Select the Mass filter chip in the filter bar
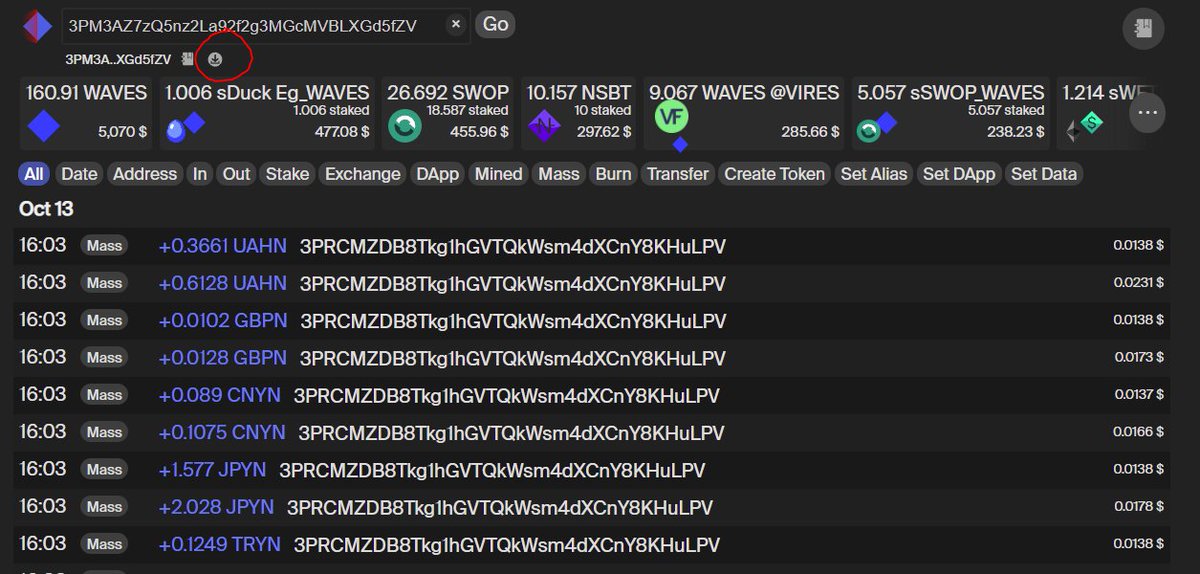Image resolution: width=1200 pixels, height=574 pixels. [559, 174]
